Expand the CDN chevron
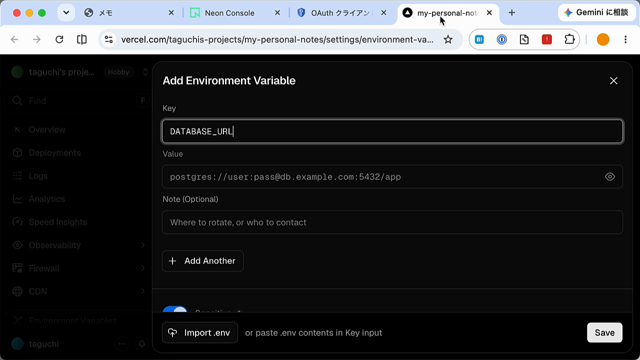The width and height of the screenshot is (640, 360). (143, 291)
